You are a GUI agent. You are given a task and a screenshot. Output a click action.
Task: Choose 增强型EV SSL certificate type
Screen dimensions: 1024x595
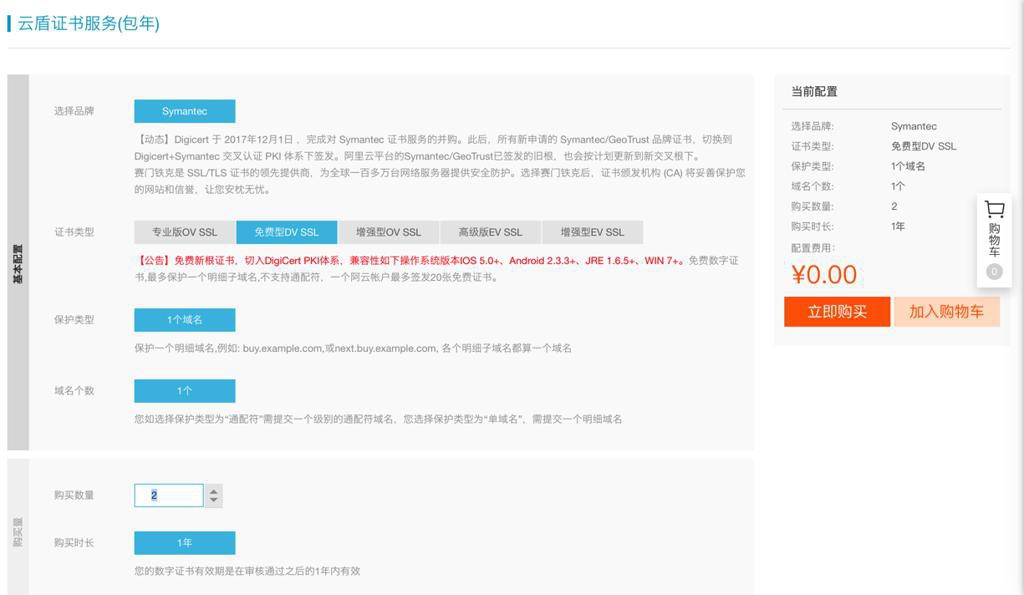pos(592,232)
